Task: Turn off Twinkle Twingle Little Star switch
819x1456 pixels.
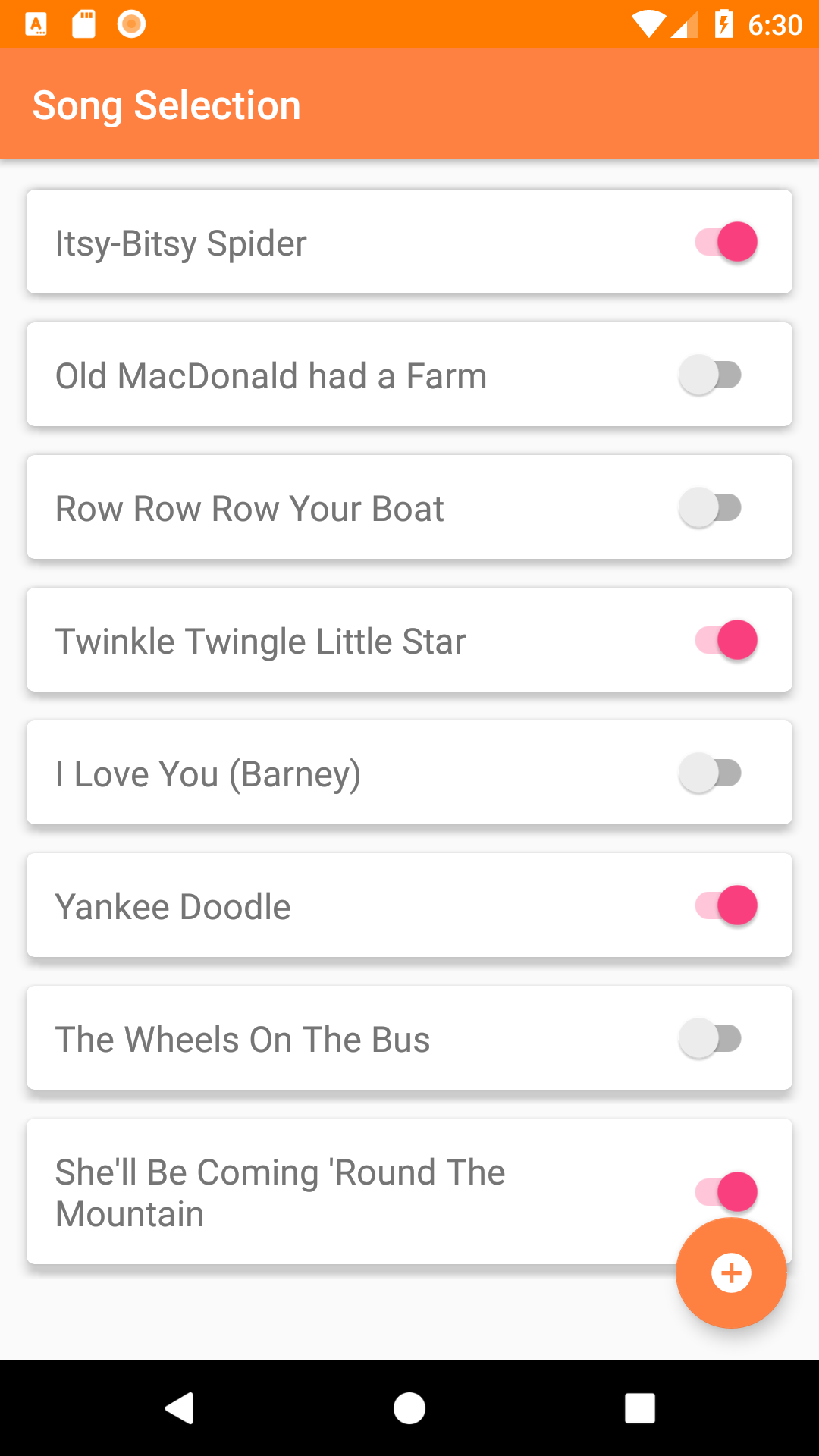Action: [x=726, y=640]
